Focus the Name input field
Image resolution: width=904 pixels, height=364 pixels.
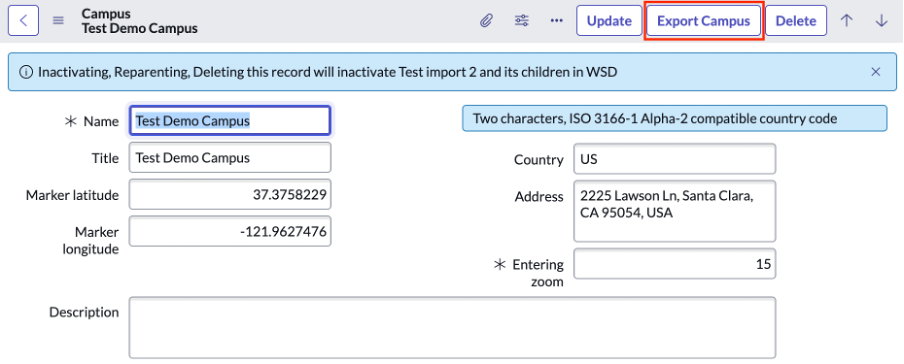point(230,121)
